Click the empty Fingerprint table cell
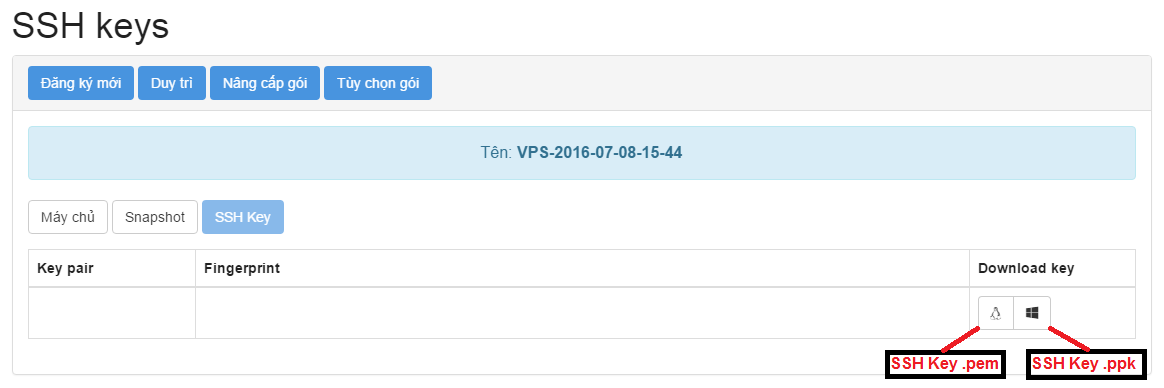1164x388 pixels. click(x=582, y=313)
